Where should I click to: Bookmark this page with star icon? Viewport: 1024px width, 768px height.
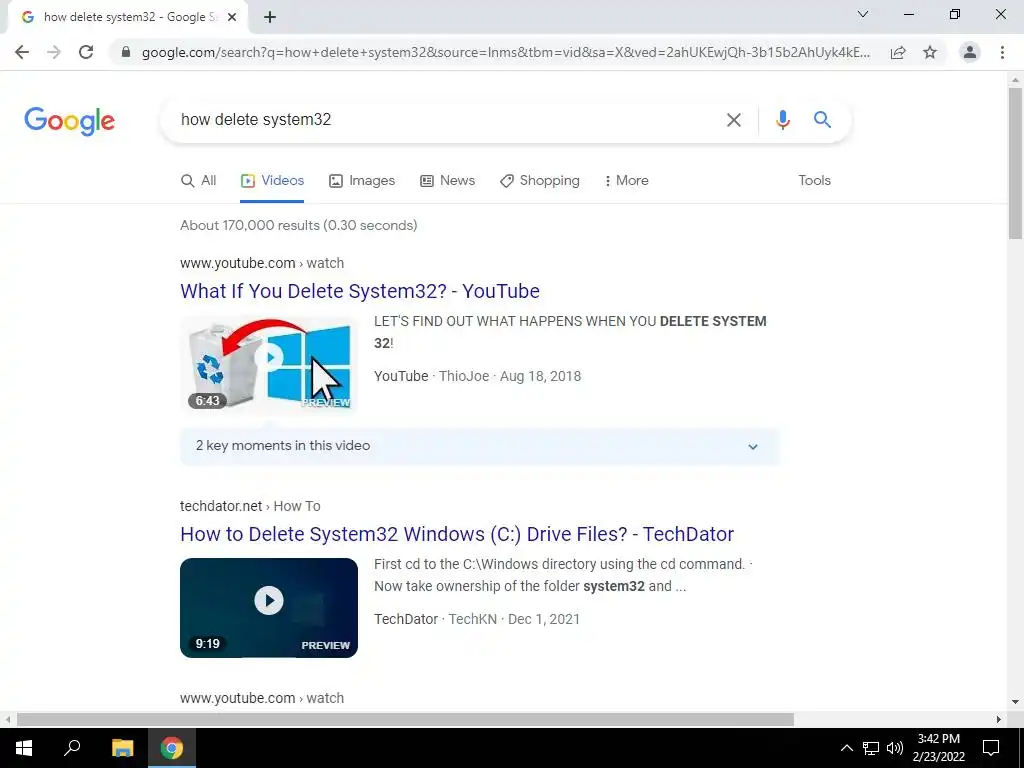click(x=930, y=52)
